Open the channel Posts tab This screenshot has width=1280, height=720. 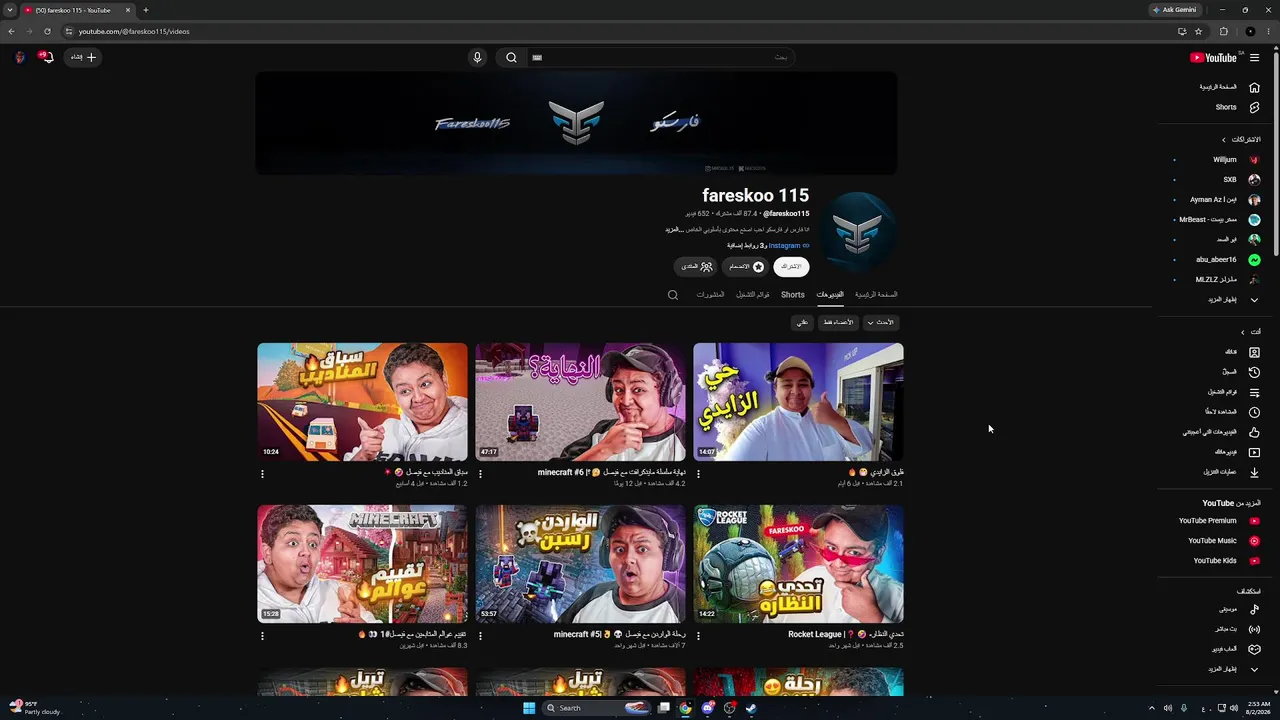(710, 295)
